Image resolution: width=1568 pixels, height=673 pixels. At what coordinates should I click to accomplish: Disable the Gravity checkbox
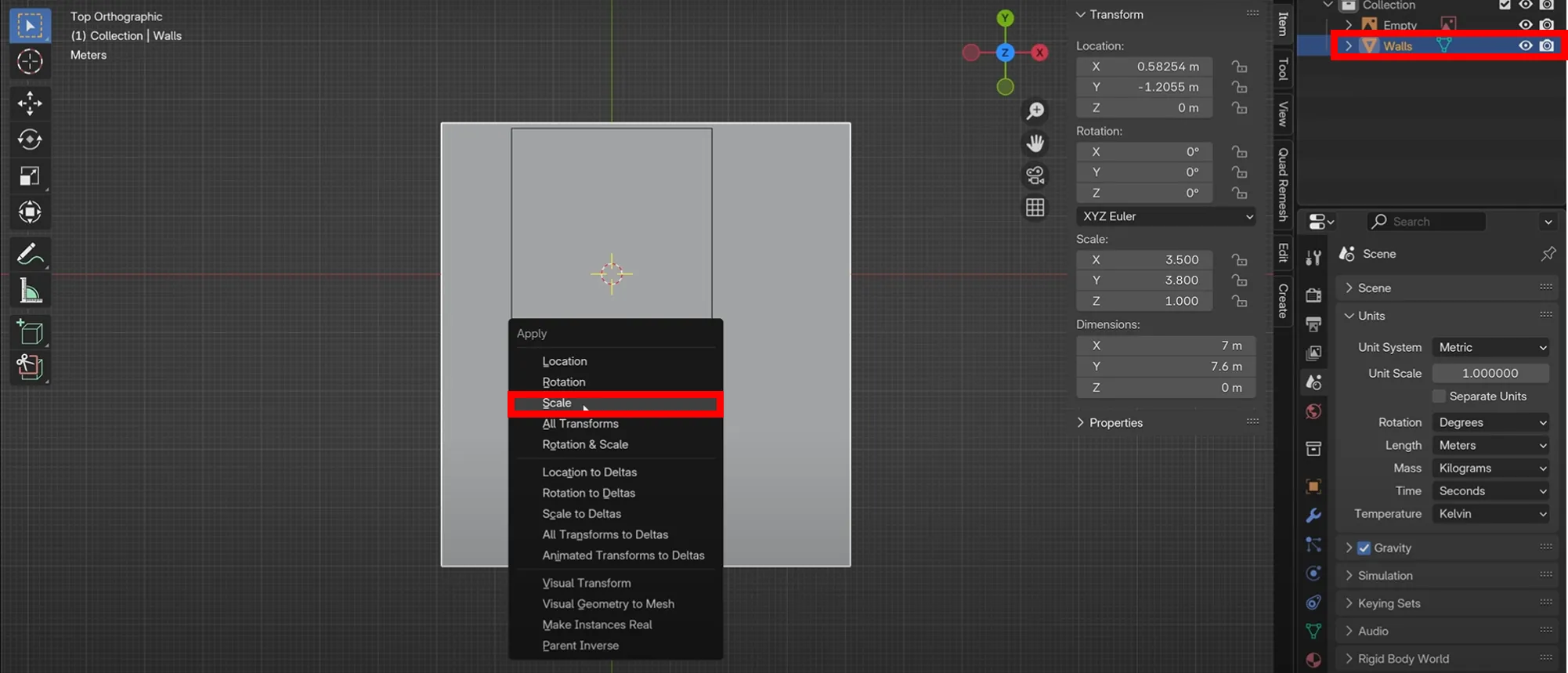pos(1364,548)
